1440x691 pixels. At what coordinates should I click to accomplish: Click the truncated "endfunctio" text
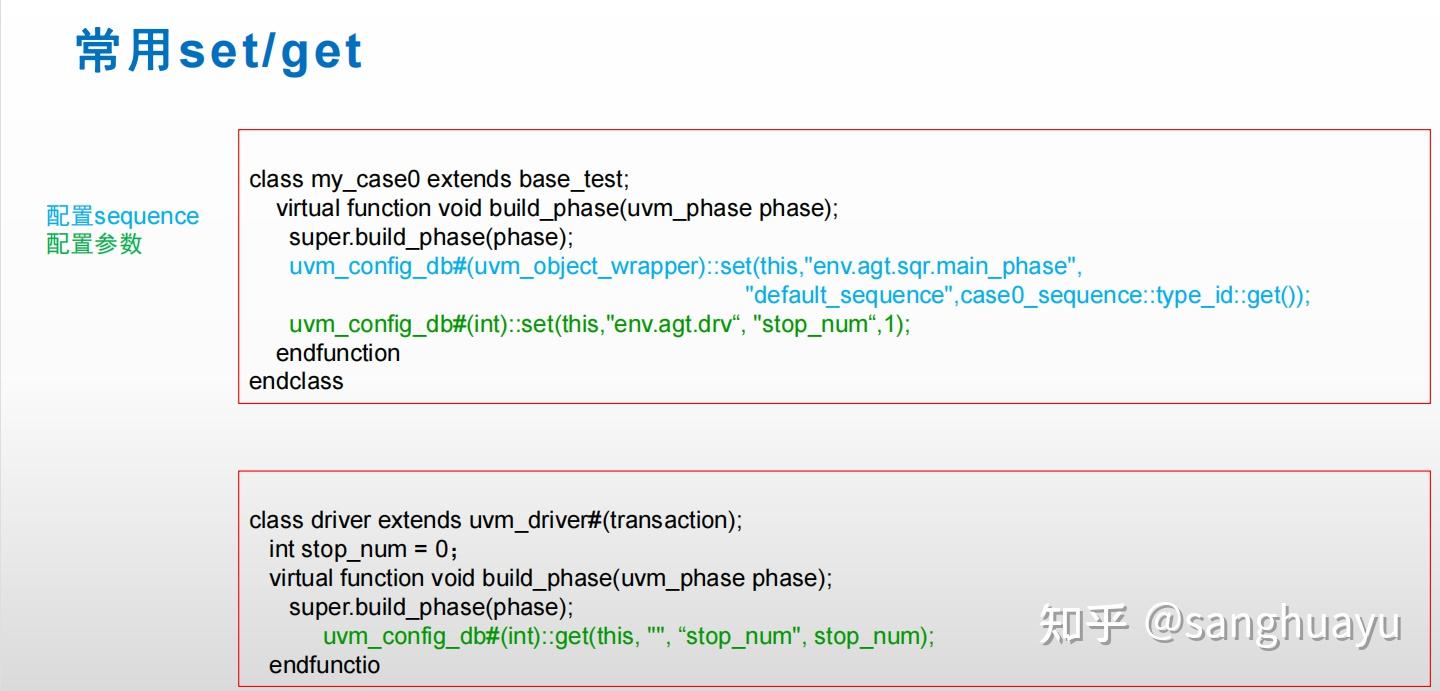click(325, 665)
